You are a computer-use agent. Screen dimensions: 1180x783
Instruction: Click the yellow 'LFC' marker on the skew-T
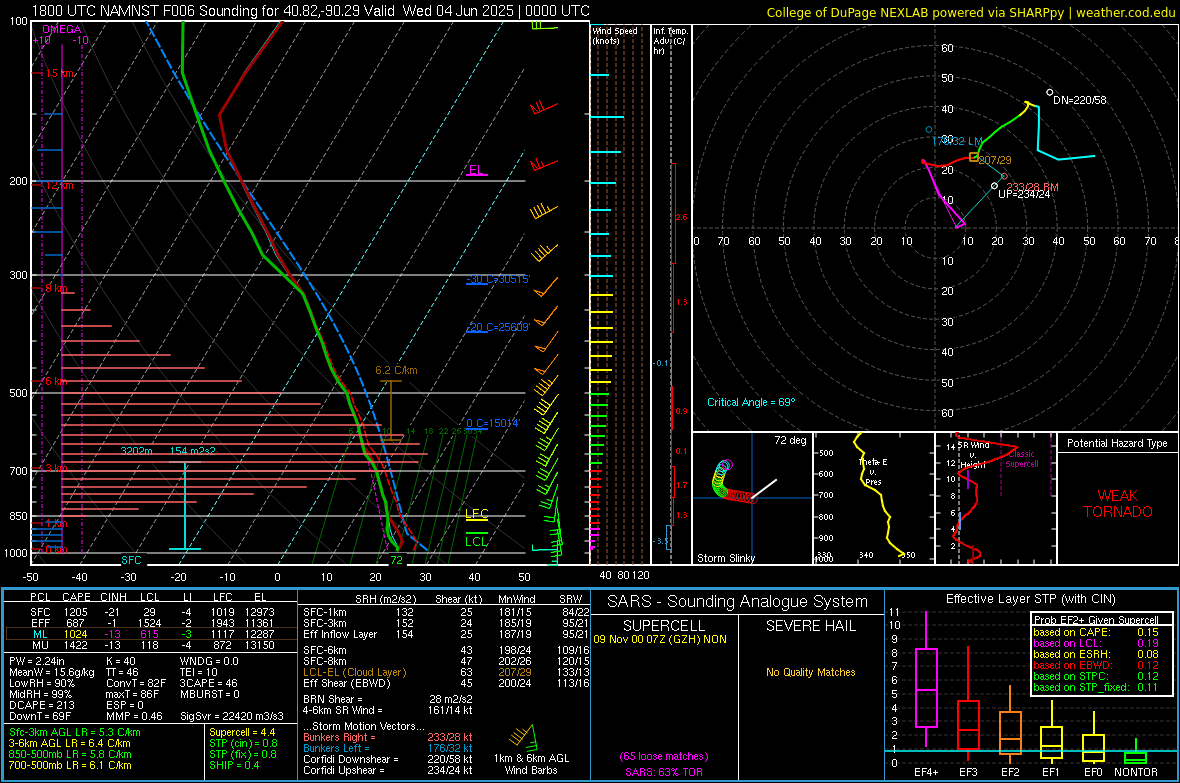coord(476,513)
